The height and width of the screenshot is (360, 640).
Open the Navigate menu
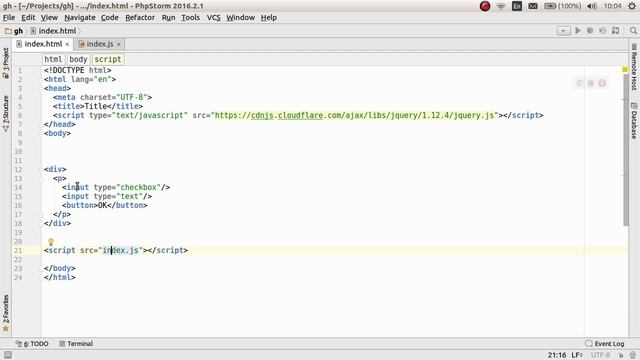tap(80, 18)
